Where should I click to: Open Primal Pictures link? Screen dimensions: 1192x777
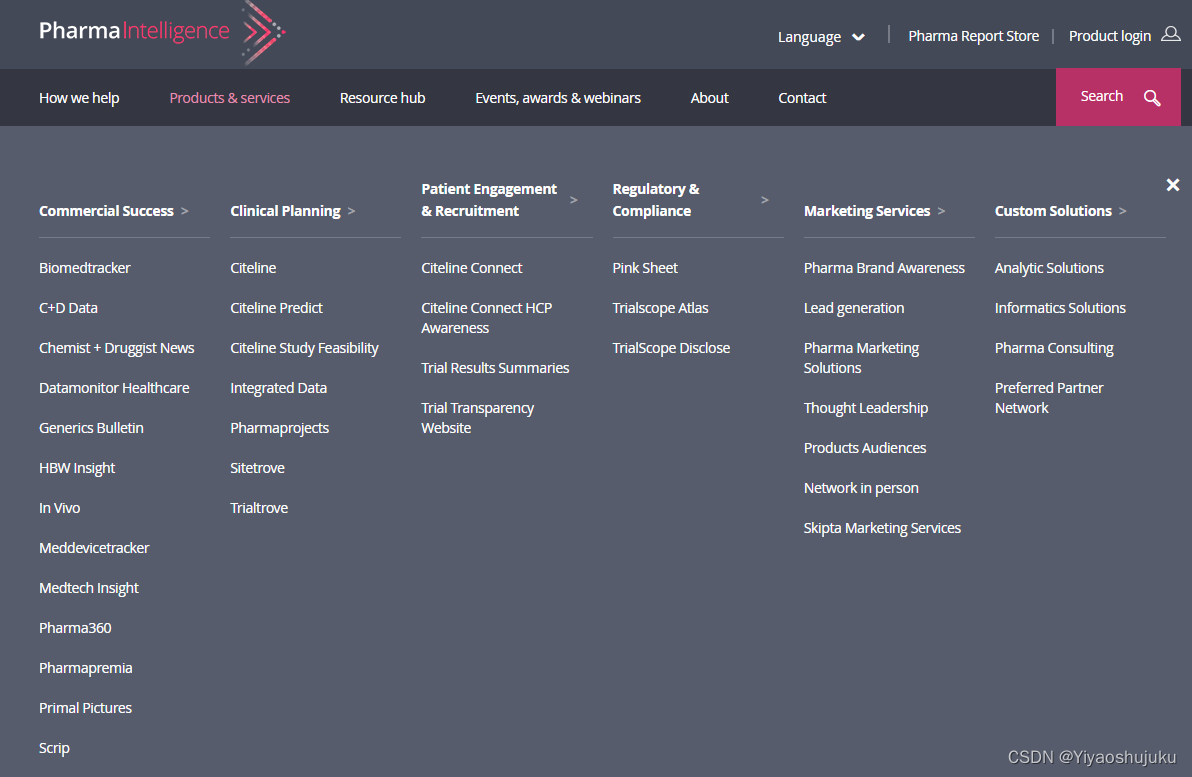pos(85,708)
